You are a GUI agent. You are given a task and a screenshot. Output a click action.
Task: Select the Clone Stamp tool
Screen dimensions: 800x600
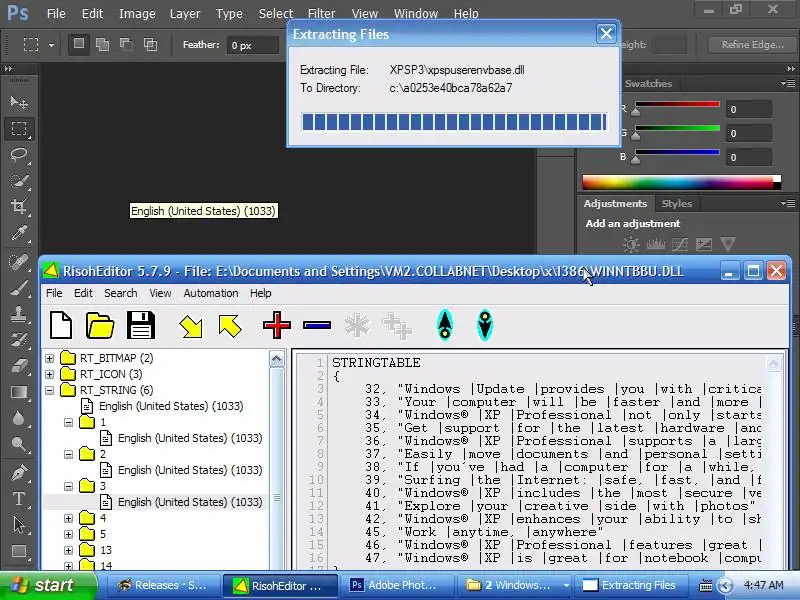(19, 314)
